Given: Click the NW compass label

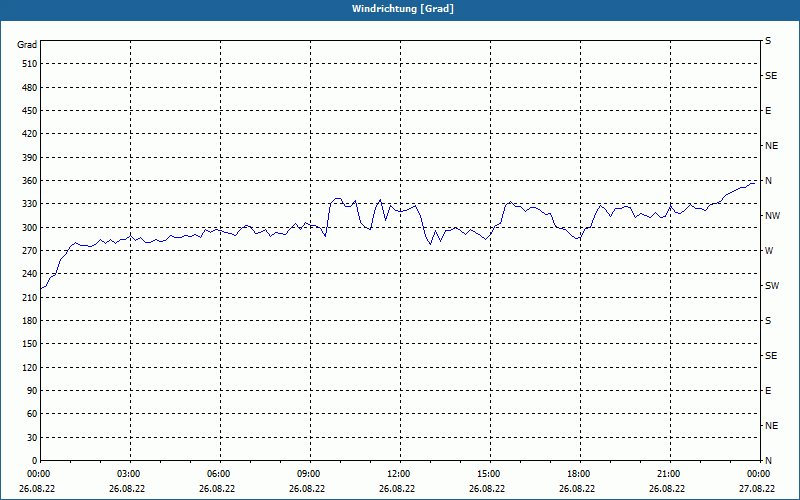Looking at the screenshot, I should pyautogui.click(x=772, y=216).
